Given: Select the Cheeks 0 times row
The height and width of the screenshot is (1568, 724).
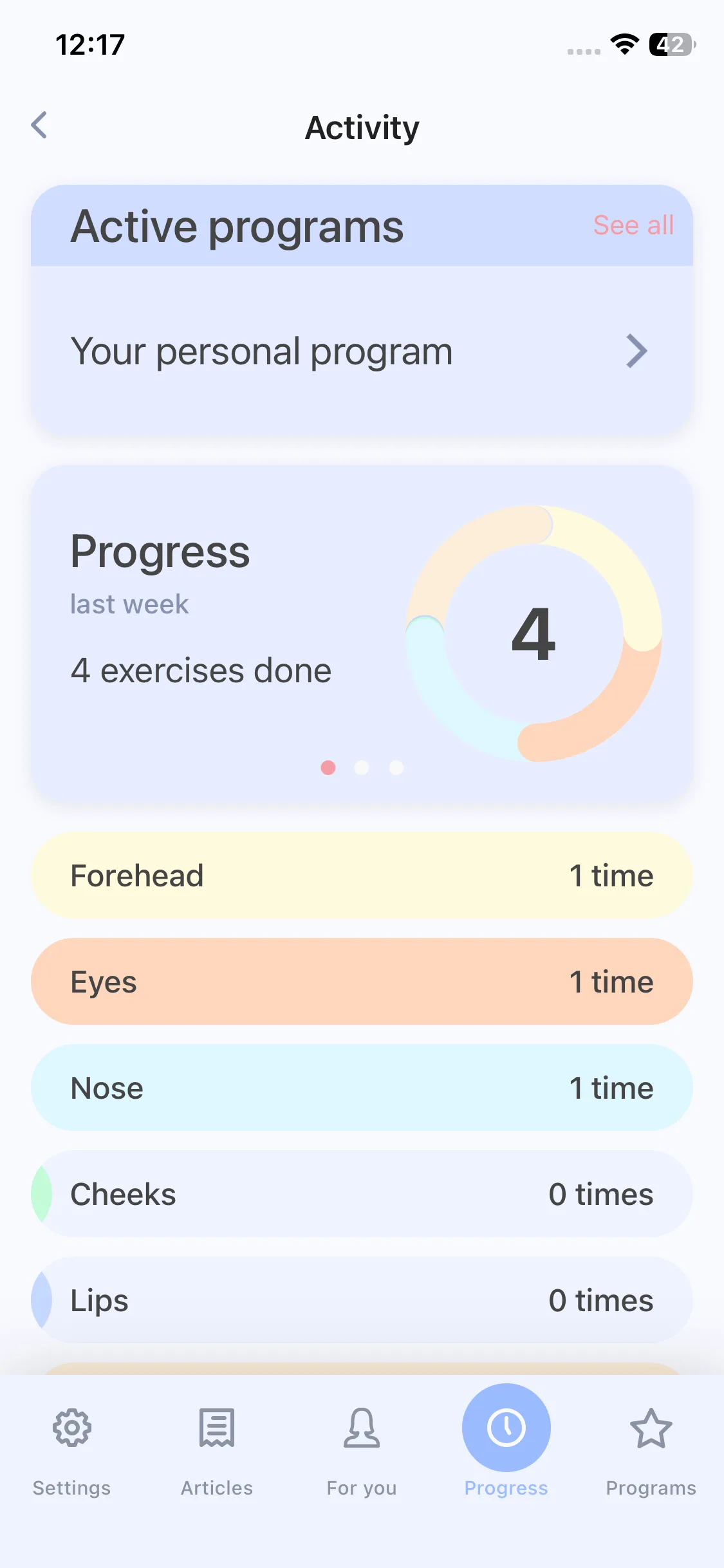Looking at the screenshot, I should click(x=362, y=1194).
